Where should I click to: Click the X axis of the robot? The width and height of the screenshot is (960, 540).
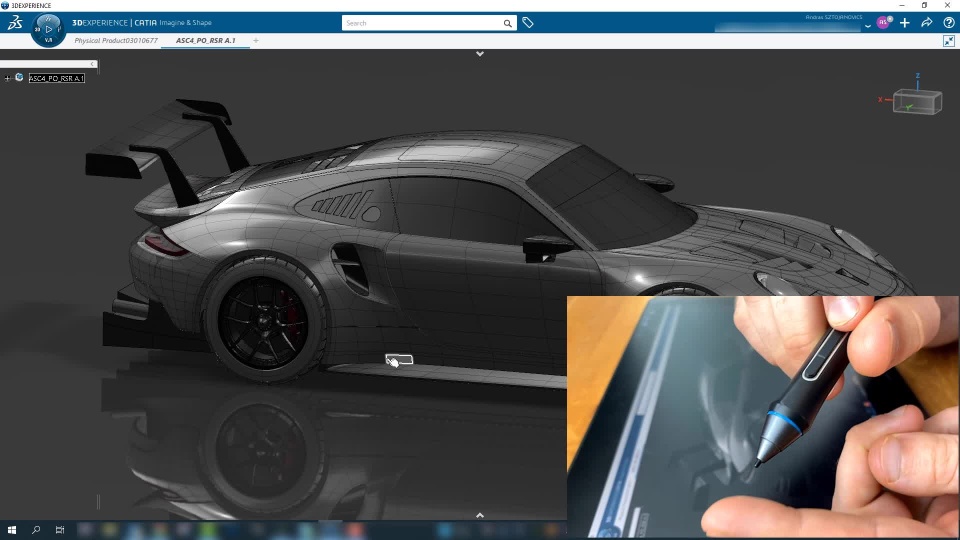(x=885, y=99)
